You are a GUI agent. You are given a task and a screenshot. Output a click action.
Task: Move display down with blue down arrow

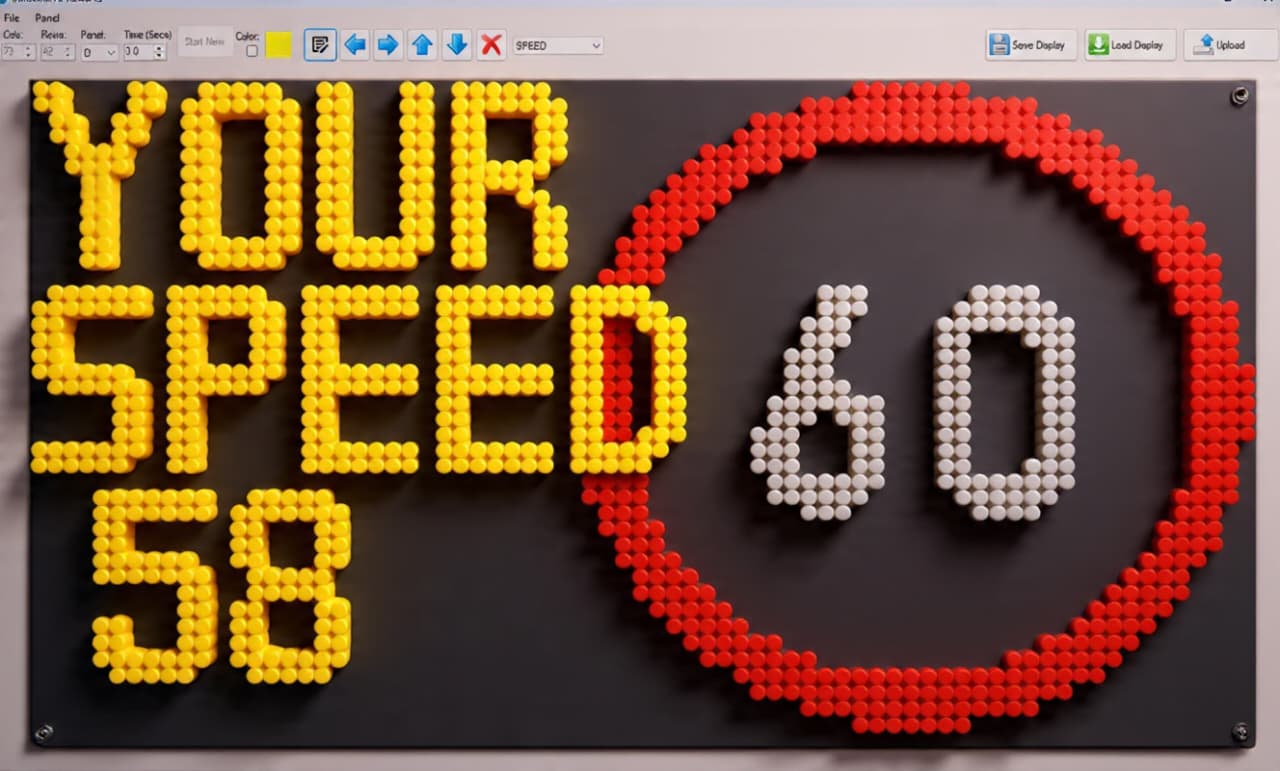457,45
